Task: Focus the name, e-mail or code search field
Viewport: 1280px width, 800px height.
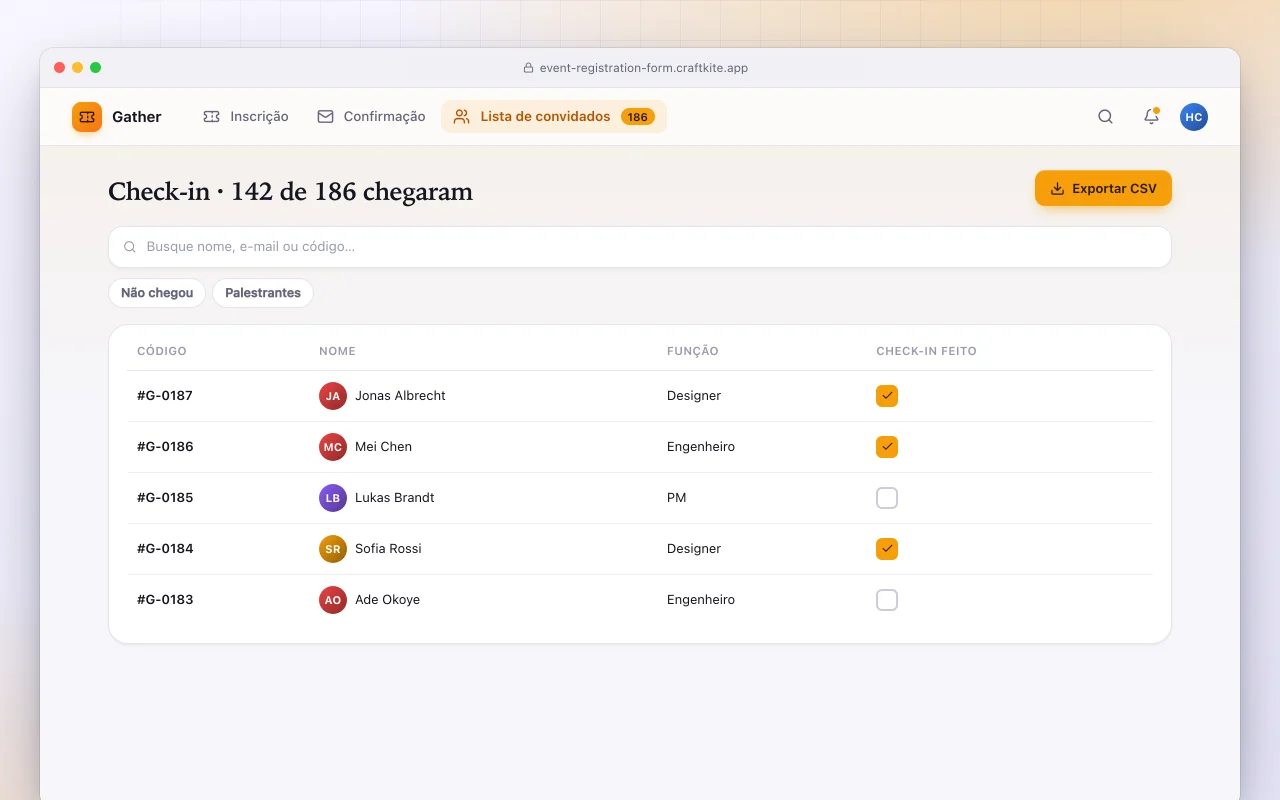Action: pos(640,247)
